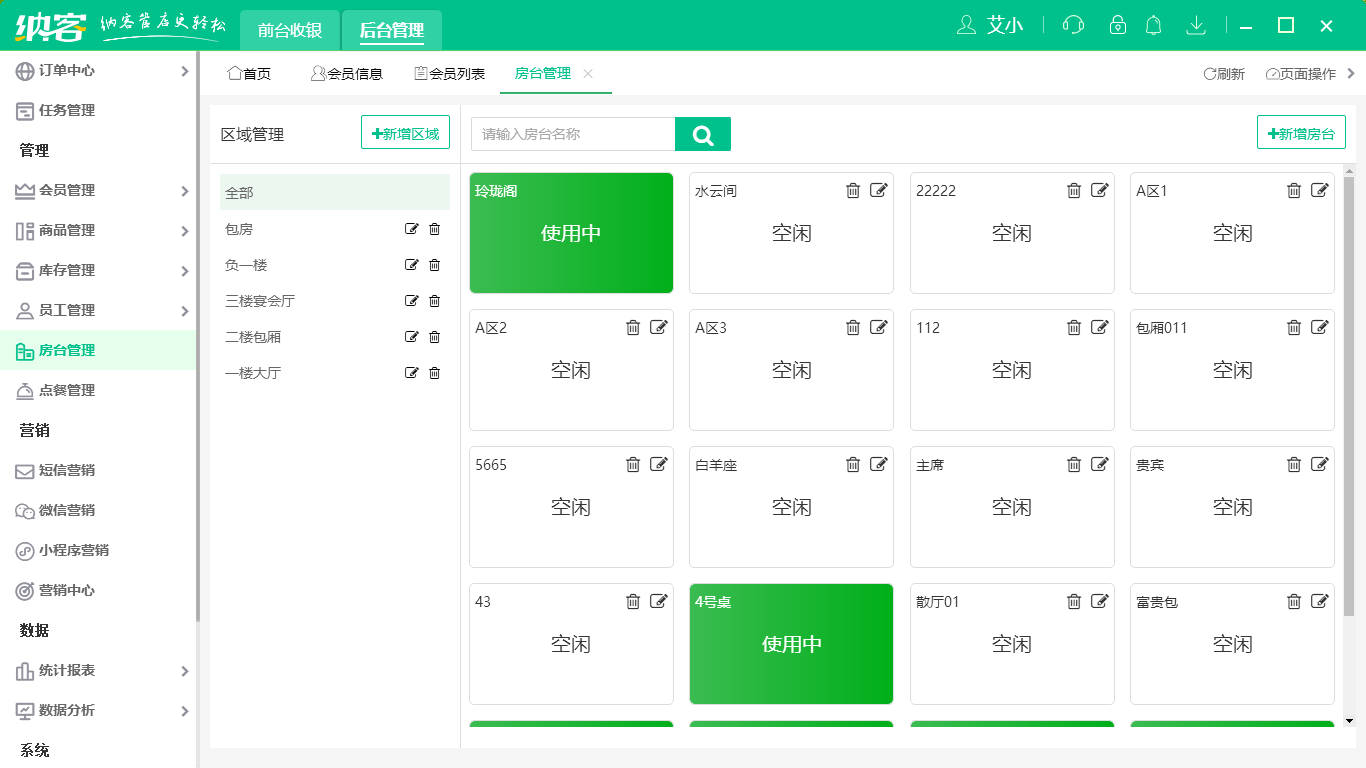Click the 新增房台 button

[x=1301, y=133]
